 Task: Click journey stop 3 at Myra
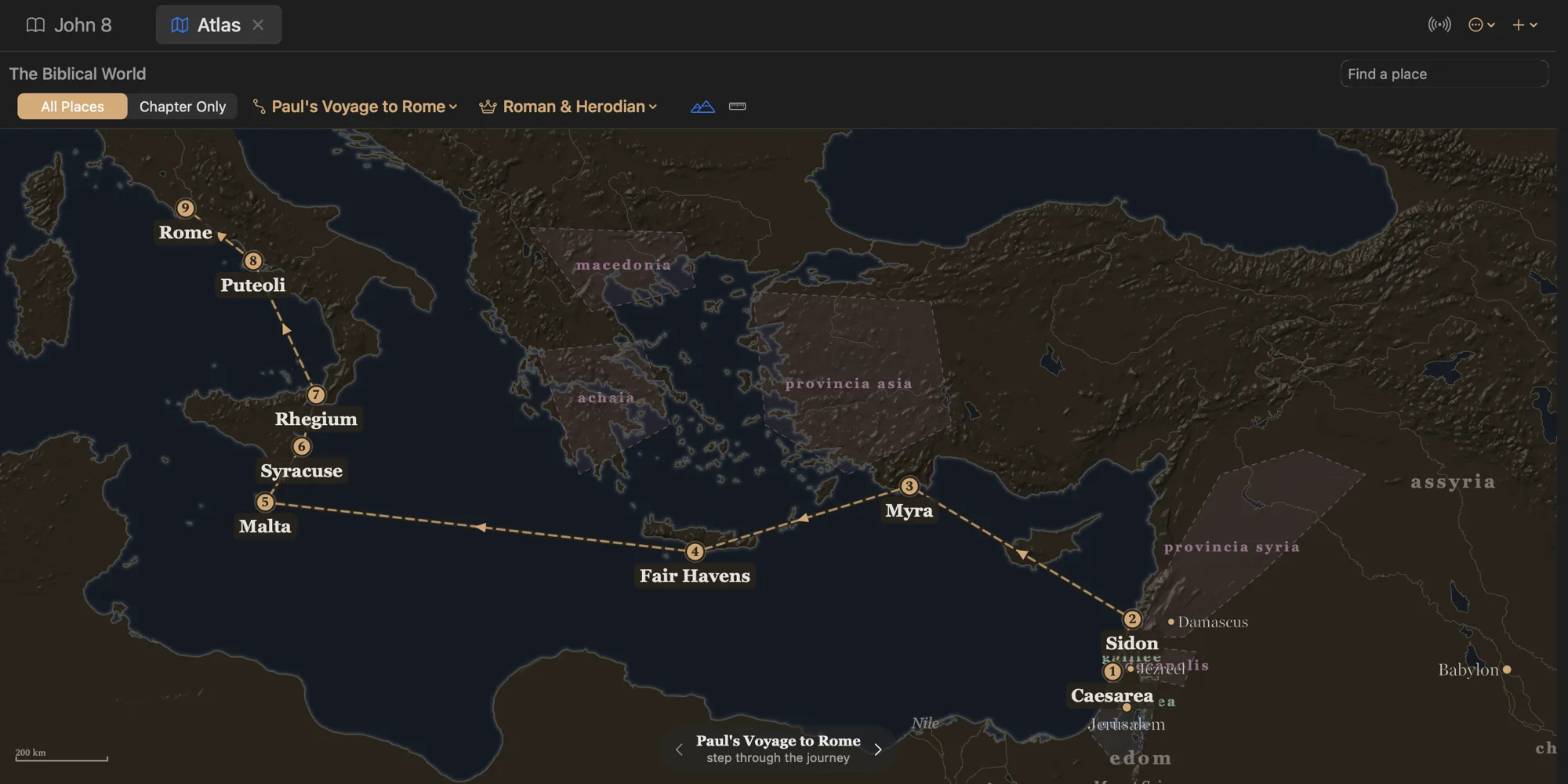(x=909, y=486)
